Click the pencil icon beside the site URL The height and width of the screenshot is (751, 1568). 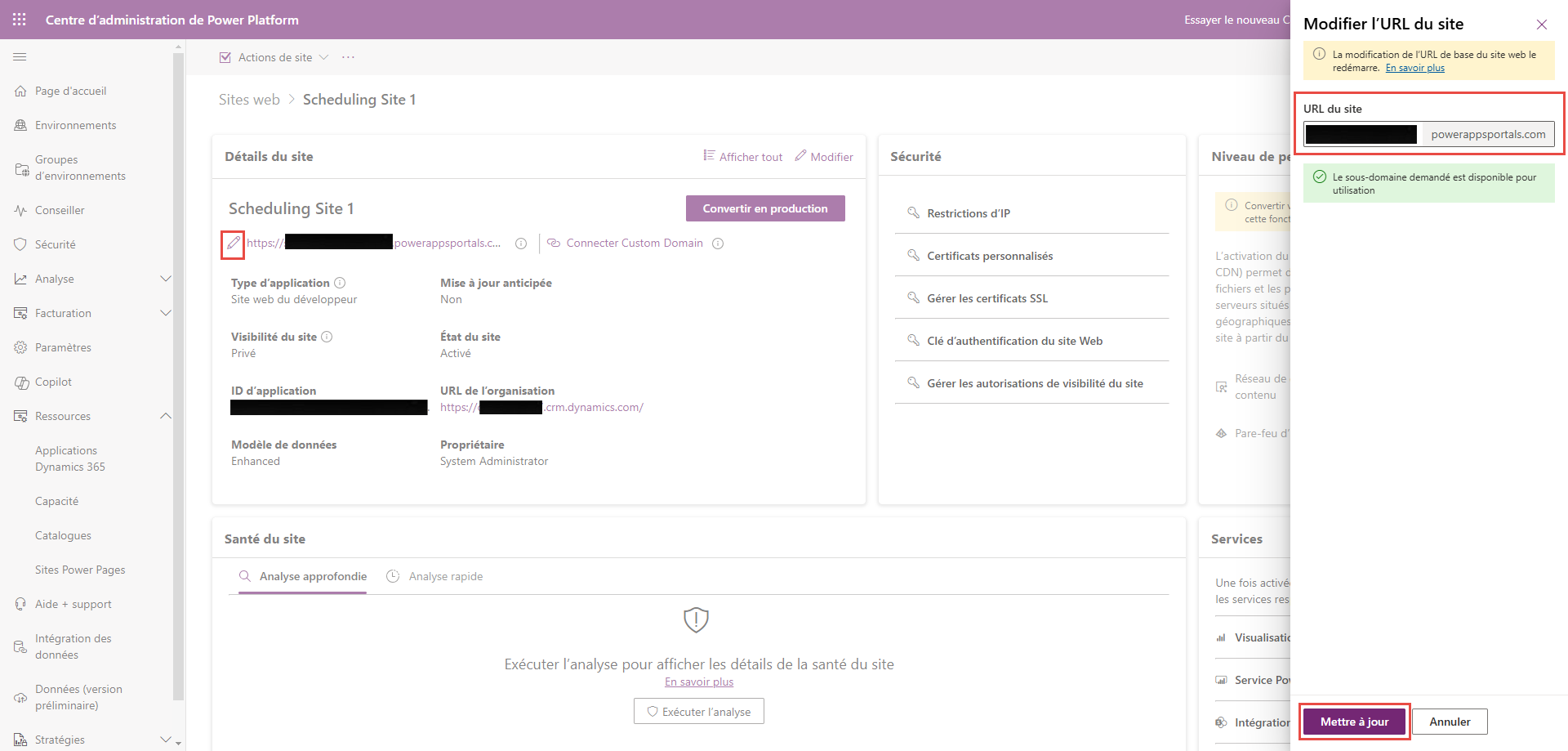pyautogui.click(x=233, y=243)
